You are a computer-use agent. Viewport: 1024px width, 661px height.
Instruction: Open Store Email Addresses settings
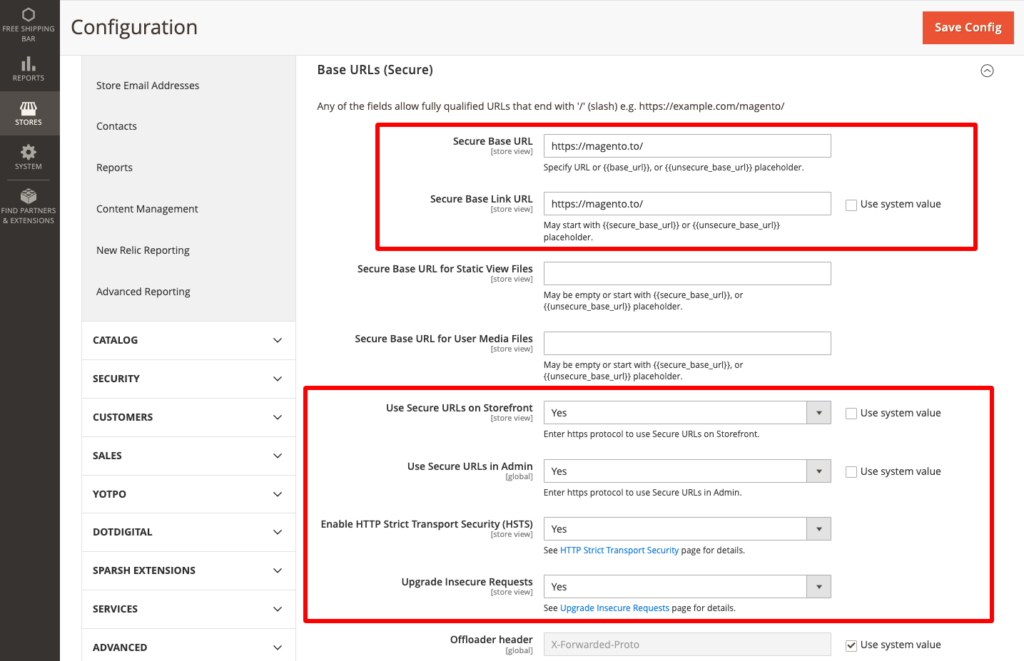pyautogui.click(x=148, y=86)
